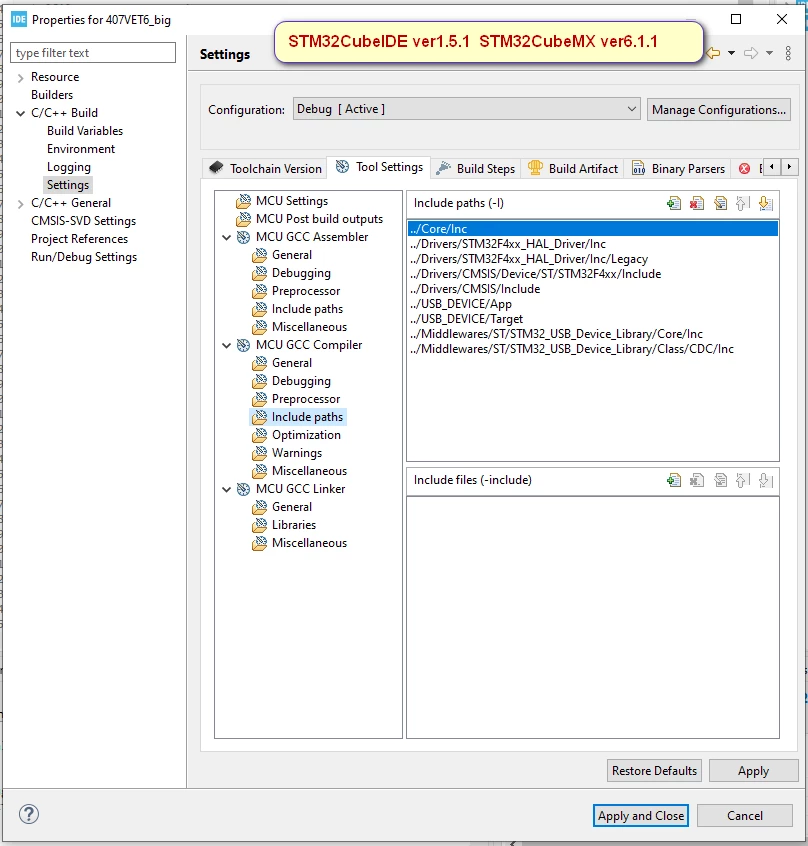808x846 pixels.
Task: Select Libraries under MCU GCC Linker
Action: (293, 525)
